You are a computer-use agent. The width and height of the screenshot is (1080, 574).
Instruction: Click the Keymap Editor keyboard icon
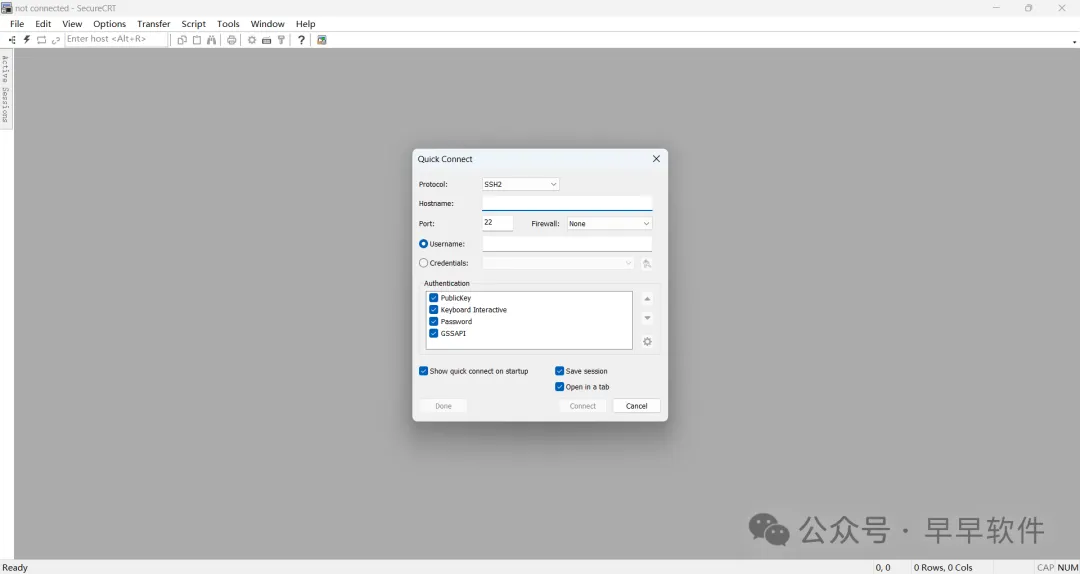(267, 40)
